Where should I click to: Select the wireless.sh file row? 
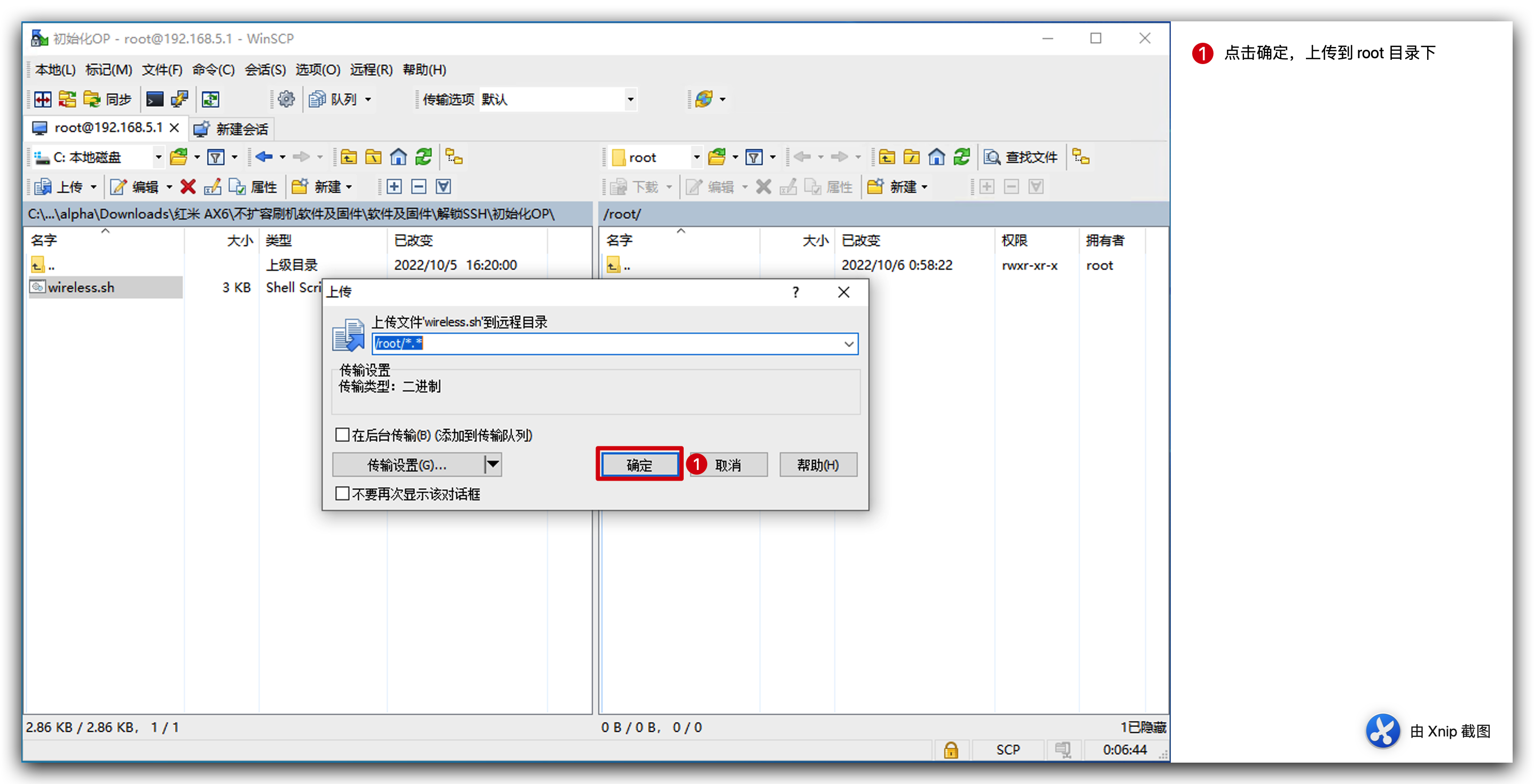click(x=106, y=287)
